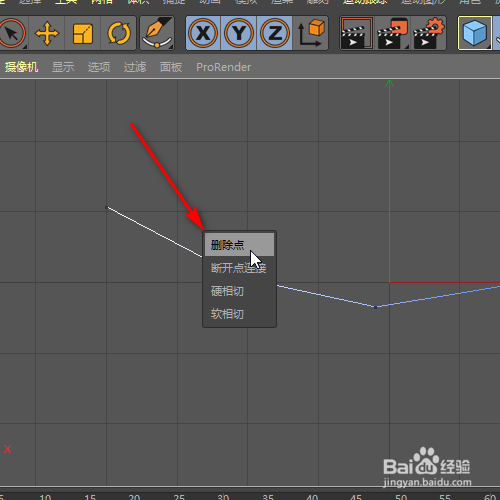Select the Scale tool
500x500 pixels.
point(83,33)
